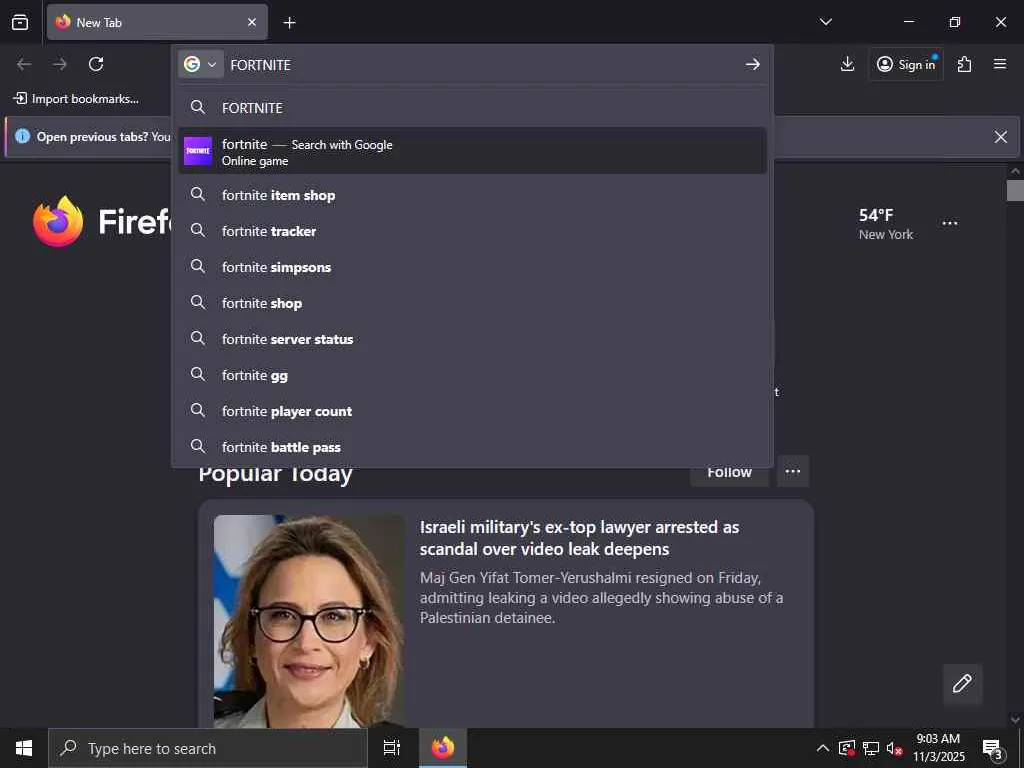
Task: Click the Fortnite purple thumbnail icon
Action: (x=198, y=151)
